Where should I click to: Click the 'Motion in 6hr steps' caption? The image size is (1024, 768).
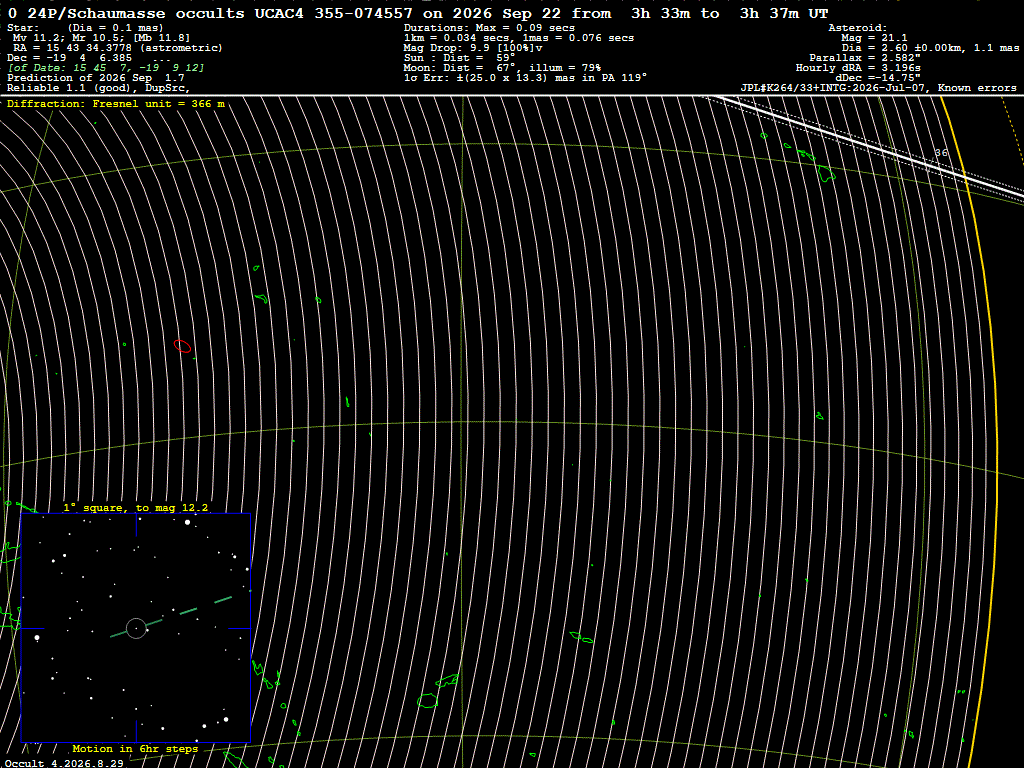tap(135, 748)
